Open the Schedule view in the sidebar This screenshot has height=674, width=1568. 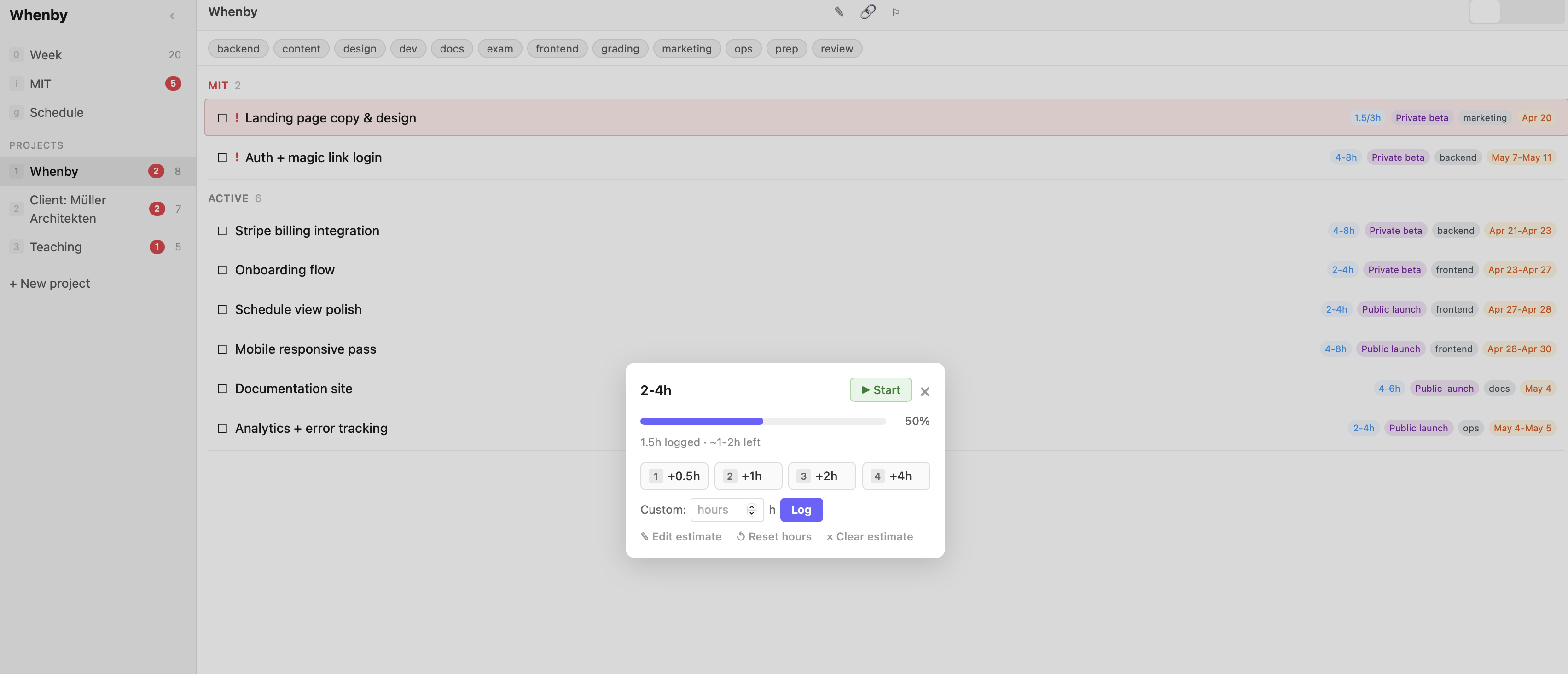point(57,112)
